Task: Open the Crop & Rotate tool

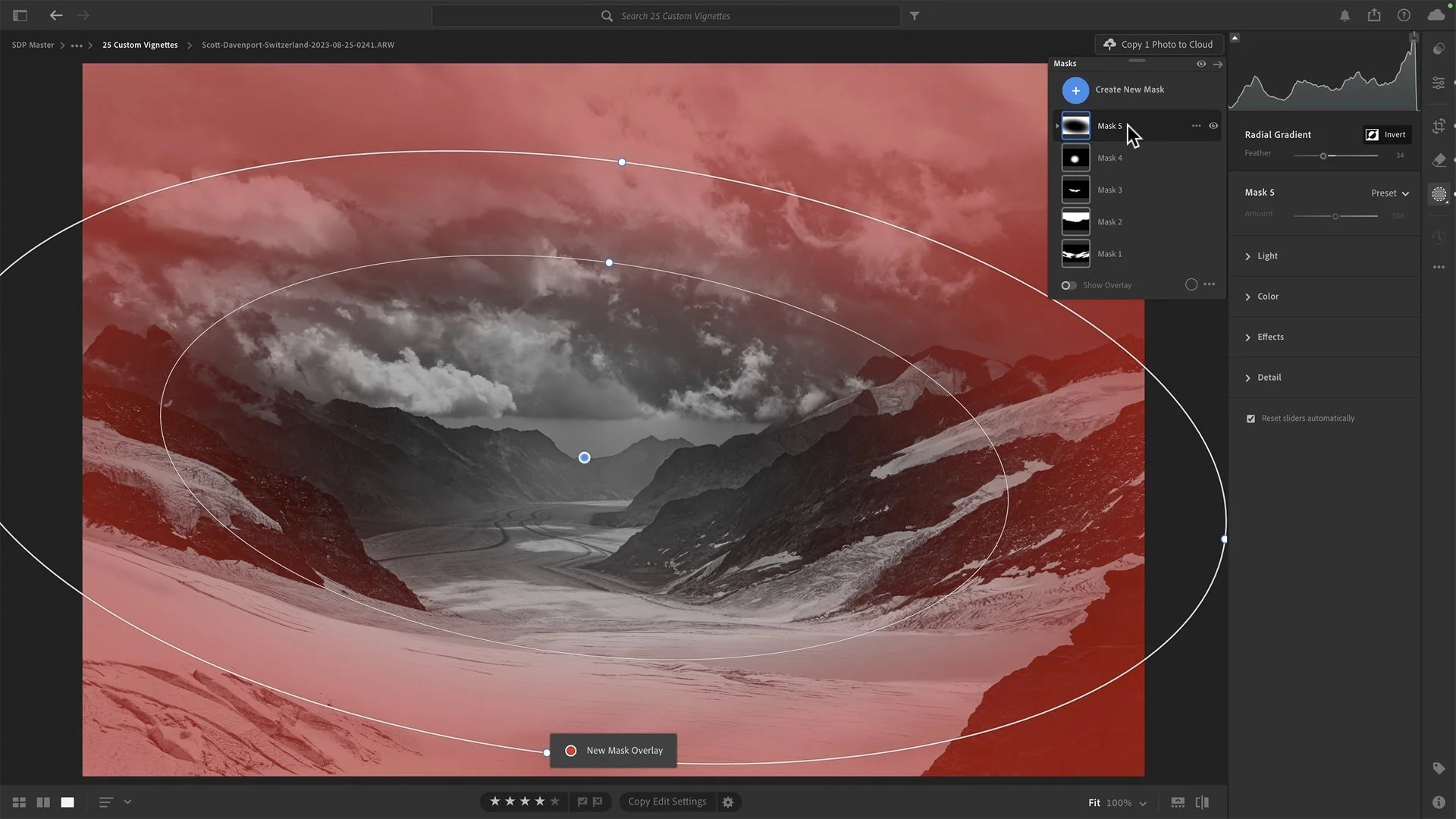Action: coord(1439,126)
